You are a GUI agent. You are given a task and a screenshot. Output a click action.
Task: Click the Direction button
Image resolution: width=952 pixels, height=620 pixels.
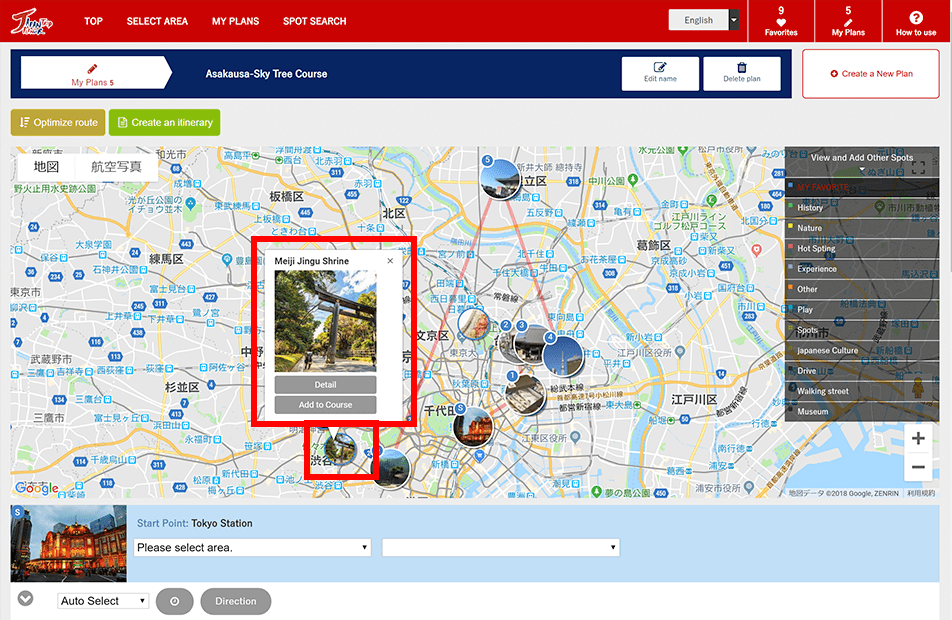[236, 601]
